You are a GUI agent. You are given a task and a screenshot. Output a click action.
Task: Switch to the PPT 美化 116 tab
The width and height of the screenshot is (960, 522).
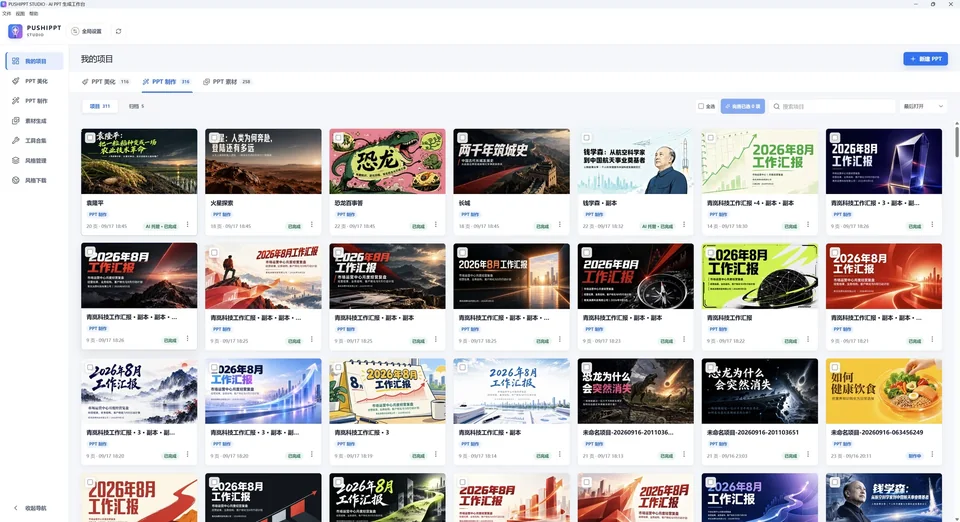[106, 81]
